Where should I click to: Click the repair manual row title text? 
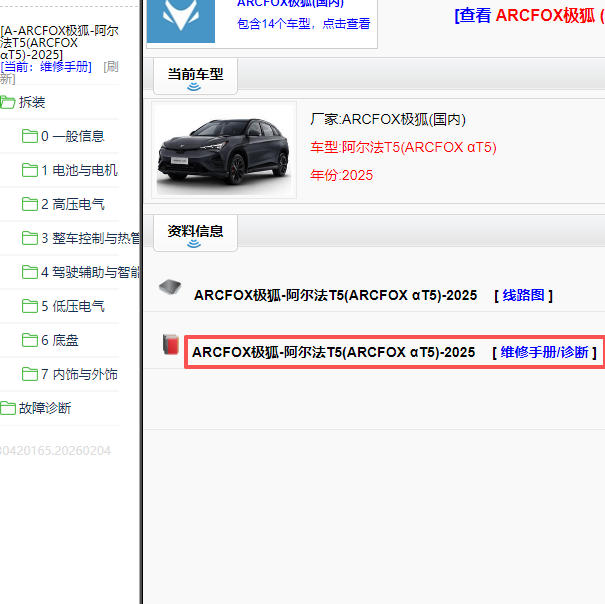click(x=333, y=352)
